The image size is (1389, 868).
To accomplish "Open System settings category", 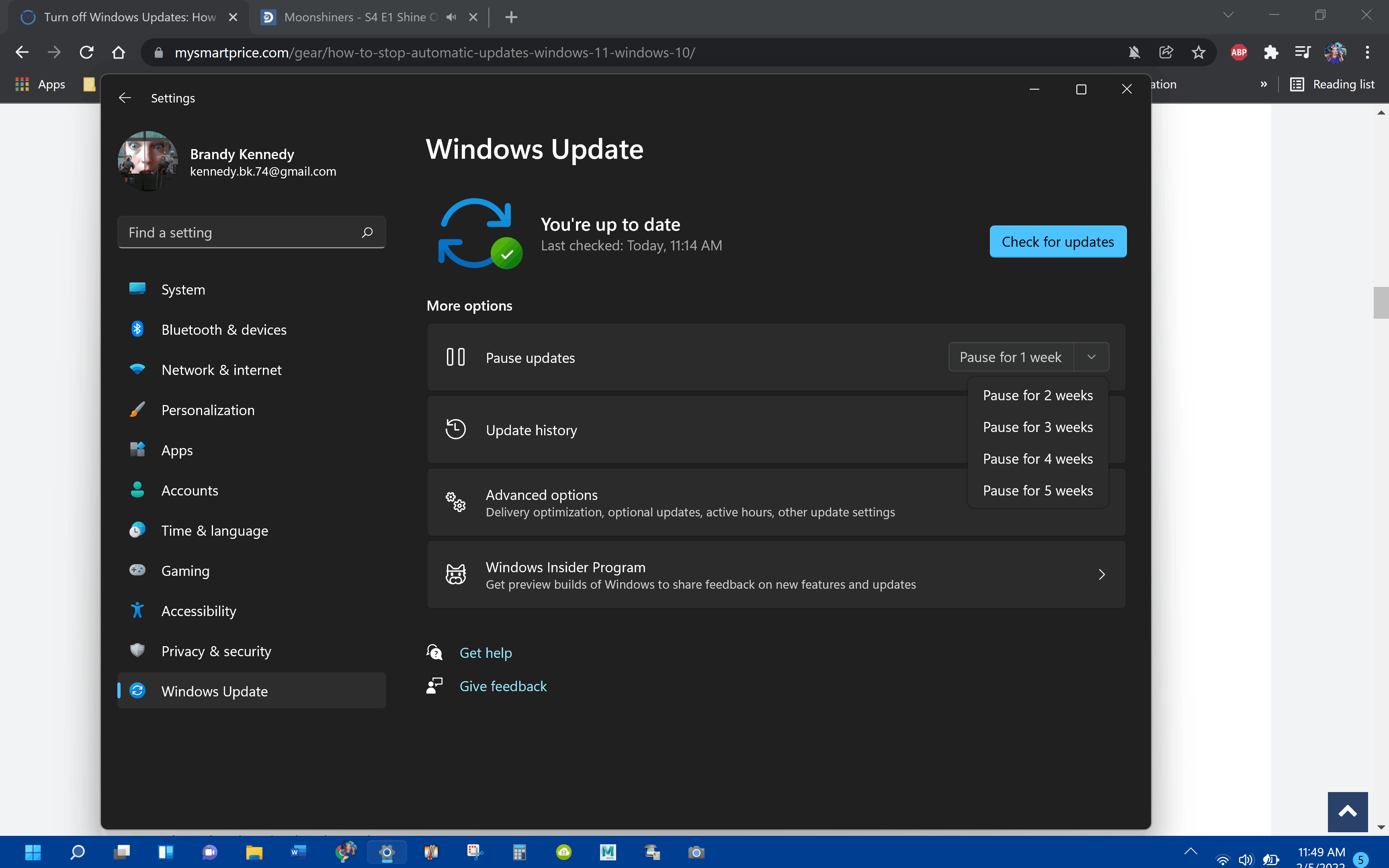I will 252,289.
